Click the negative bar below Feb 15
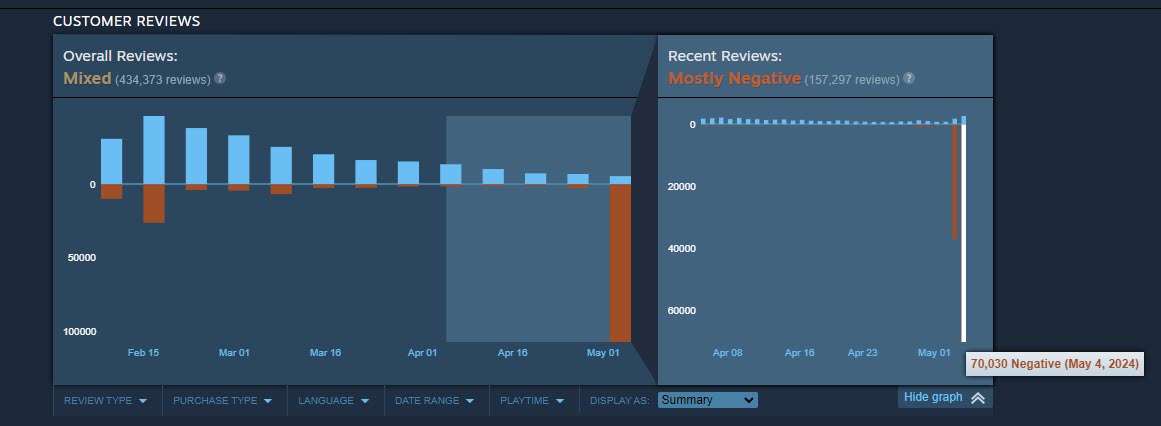Screen dimensions: 1161x426 [x=154, y=203]
